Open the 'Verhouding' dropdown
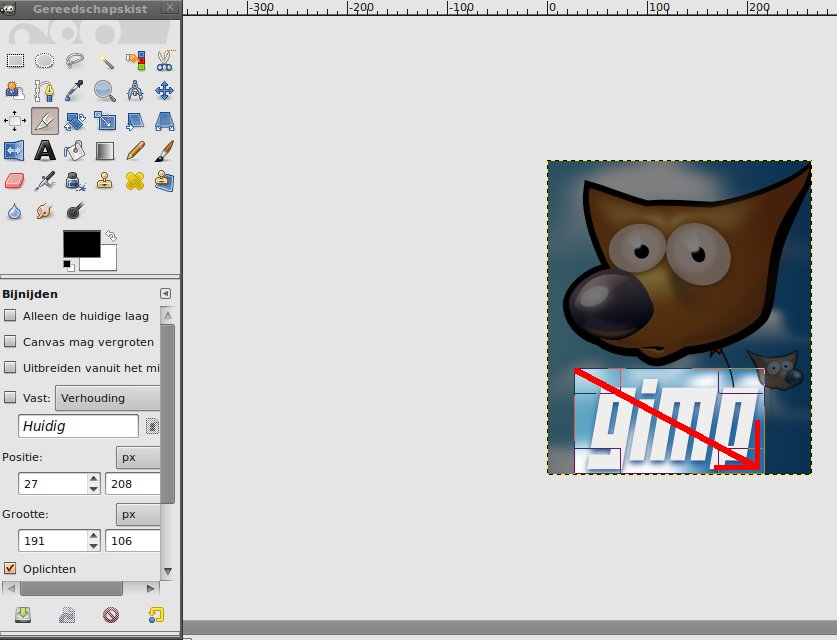The height and width of the screenshot is (640, 837). tap(107, 398)
